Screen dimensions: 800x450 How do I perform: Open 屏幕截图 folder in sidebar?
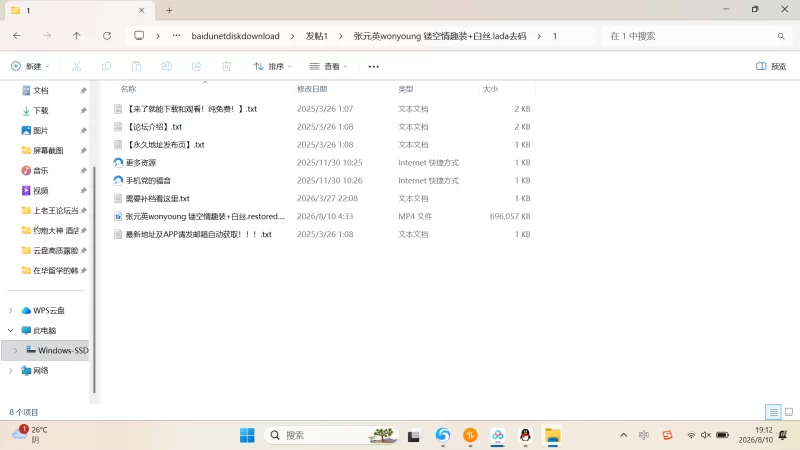(x=48, y=151)
